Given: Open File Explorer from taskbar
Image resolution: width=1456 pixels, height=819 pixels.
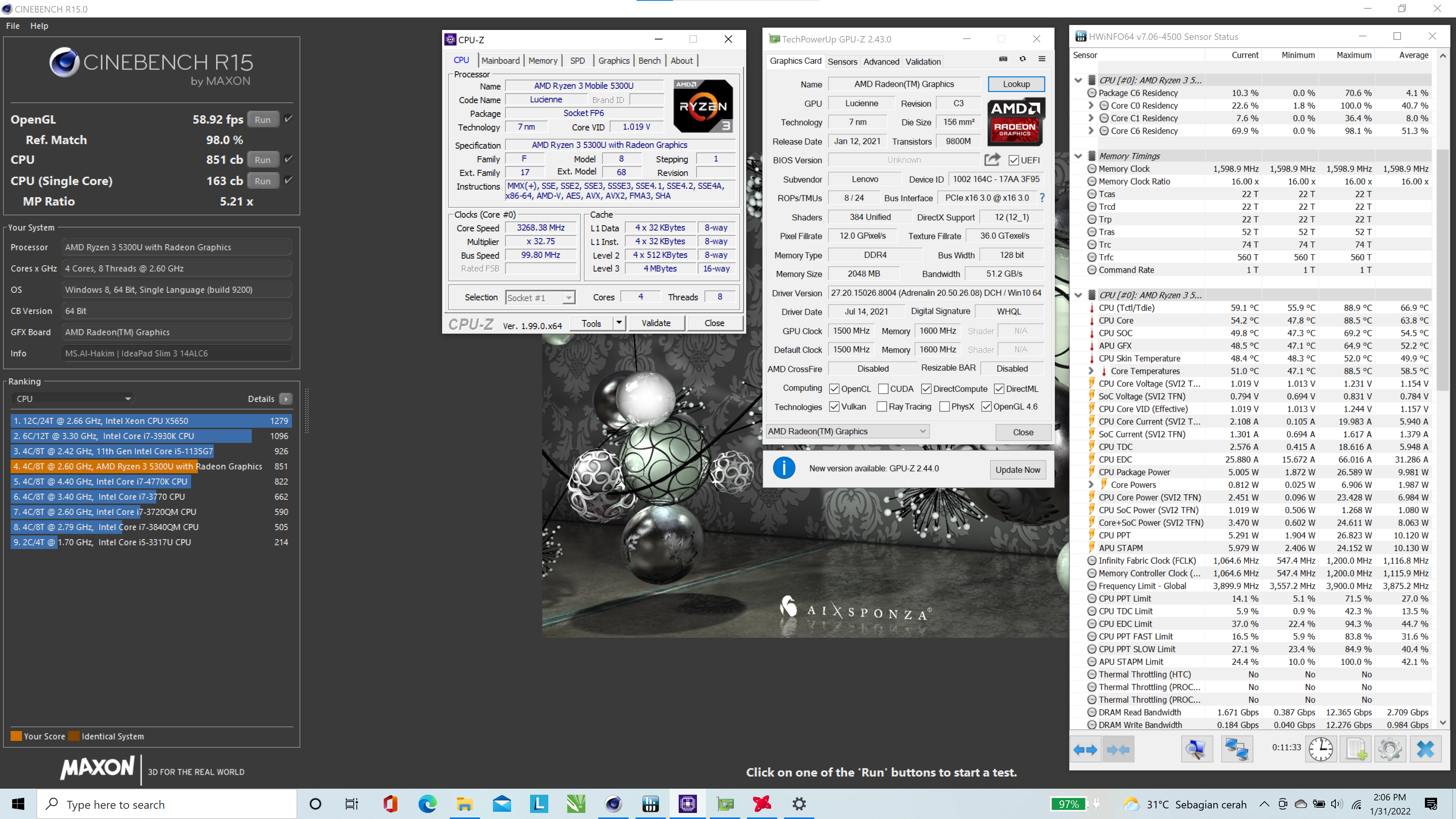Looking at the screenshot, I should (464, 804).
